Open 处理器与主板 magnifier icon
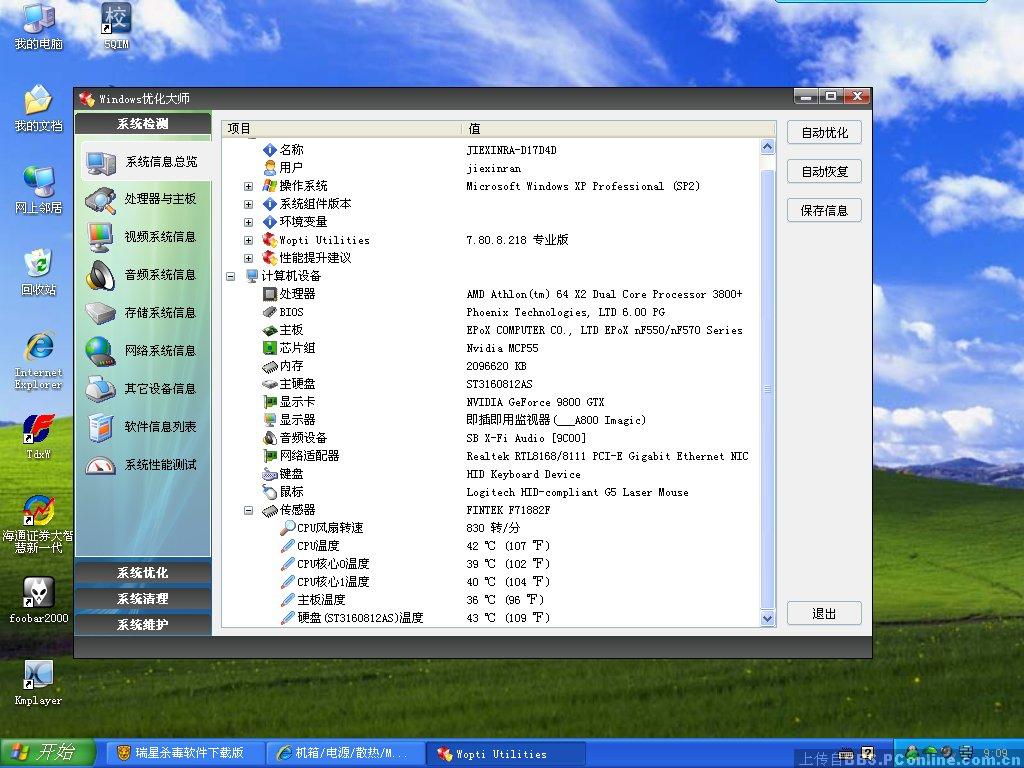This screenshot has width=1024, height=768. pos(101,200)
